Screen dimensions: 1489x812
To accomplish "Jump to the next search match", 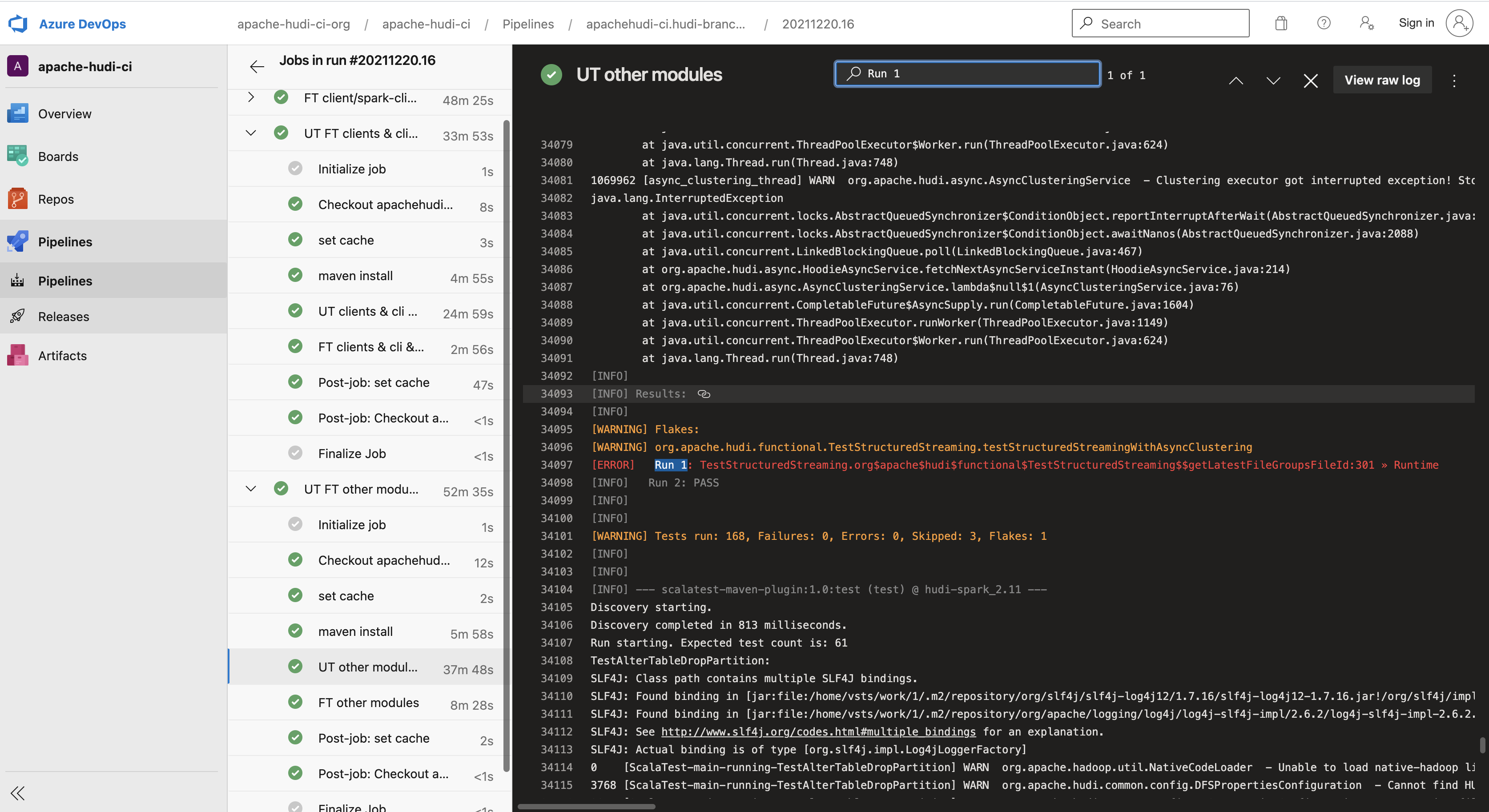I will (1273, 80).
